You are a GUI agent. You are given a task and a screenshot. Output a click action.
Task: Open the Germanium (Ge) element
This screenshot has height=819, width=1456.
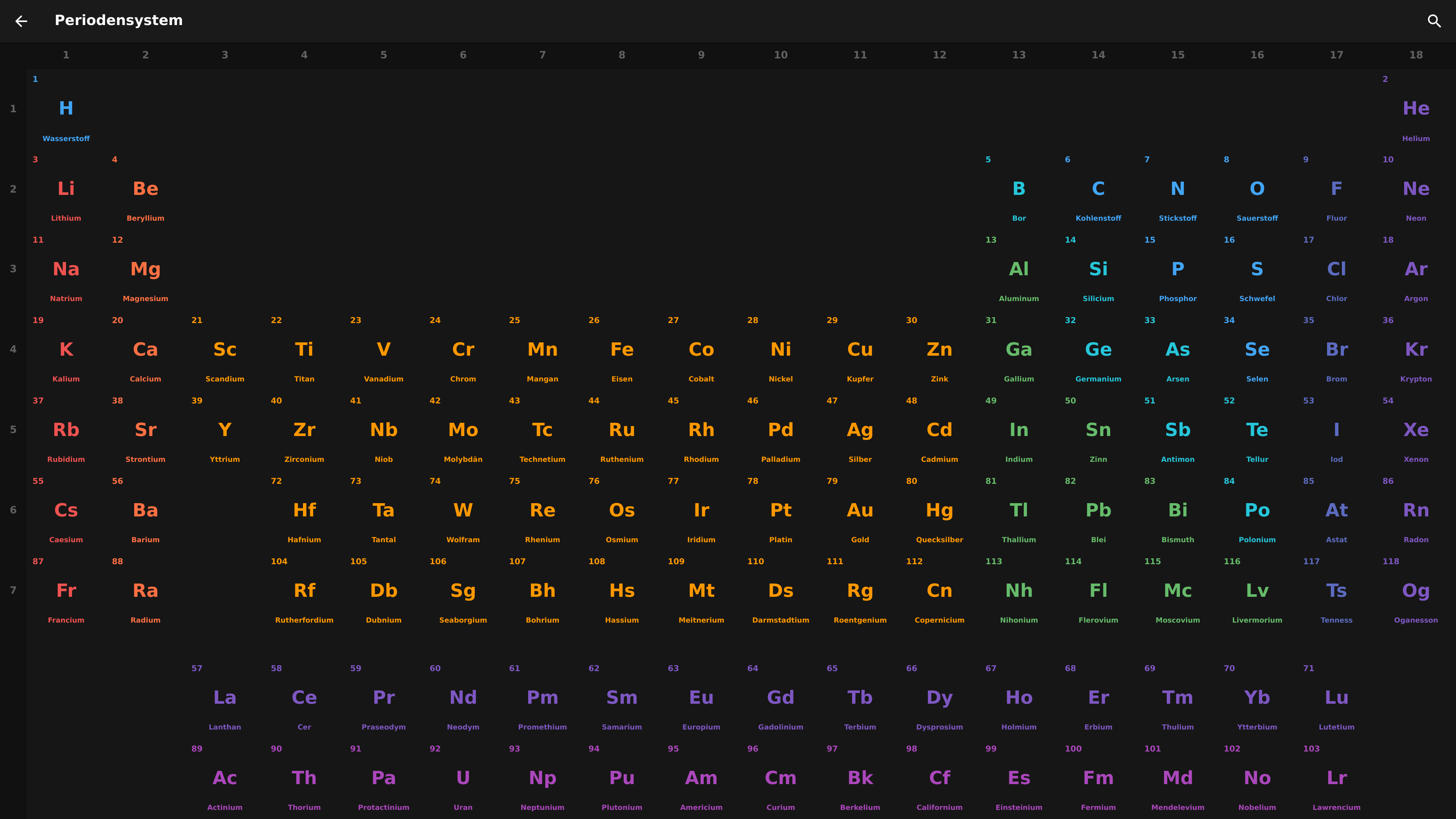(x=1098, y=349)
